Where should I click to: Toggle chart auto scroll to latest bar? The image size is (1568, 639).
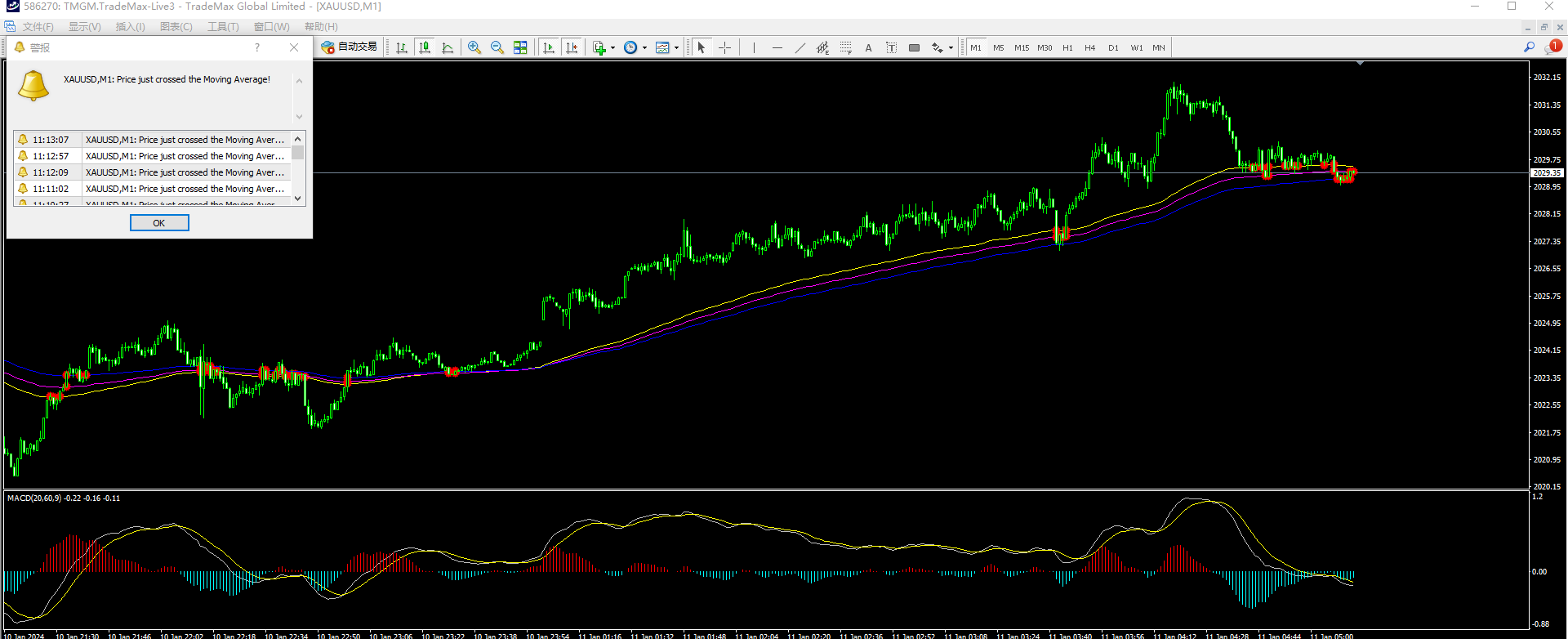tap(549, 47)
